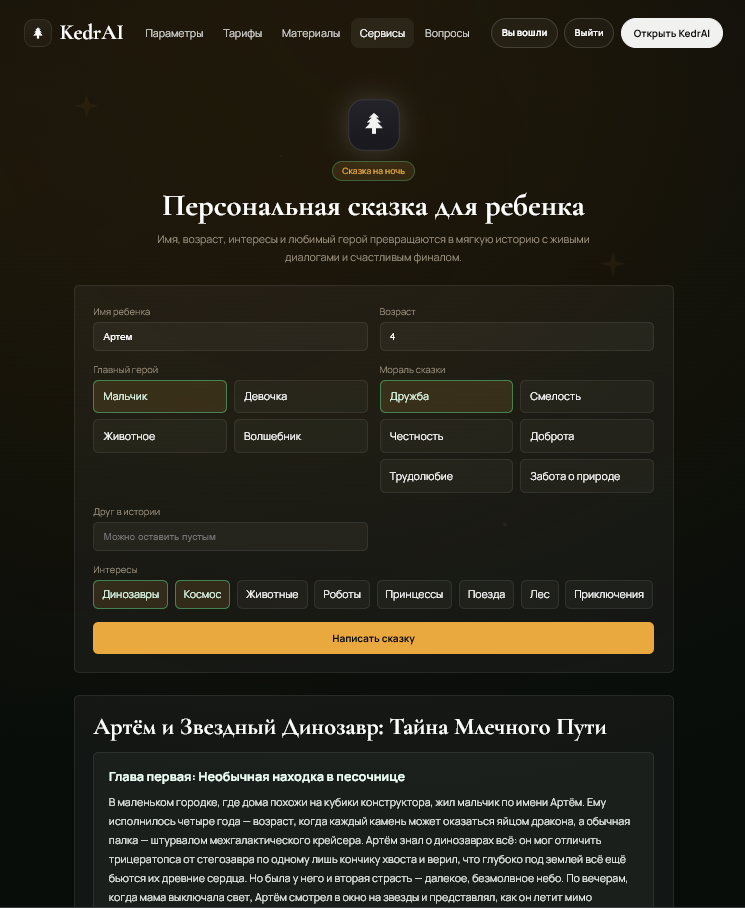The width and height of the screenshot is (745, 908).
Task: Click the Открыть KedrAI button
Action: [671, 33]
